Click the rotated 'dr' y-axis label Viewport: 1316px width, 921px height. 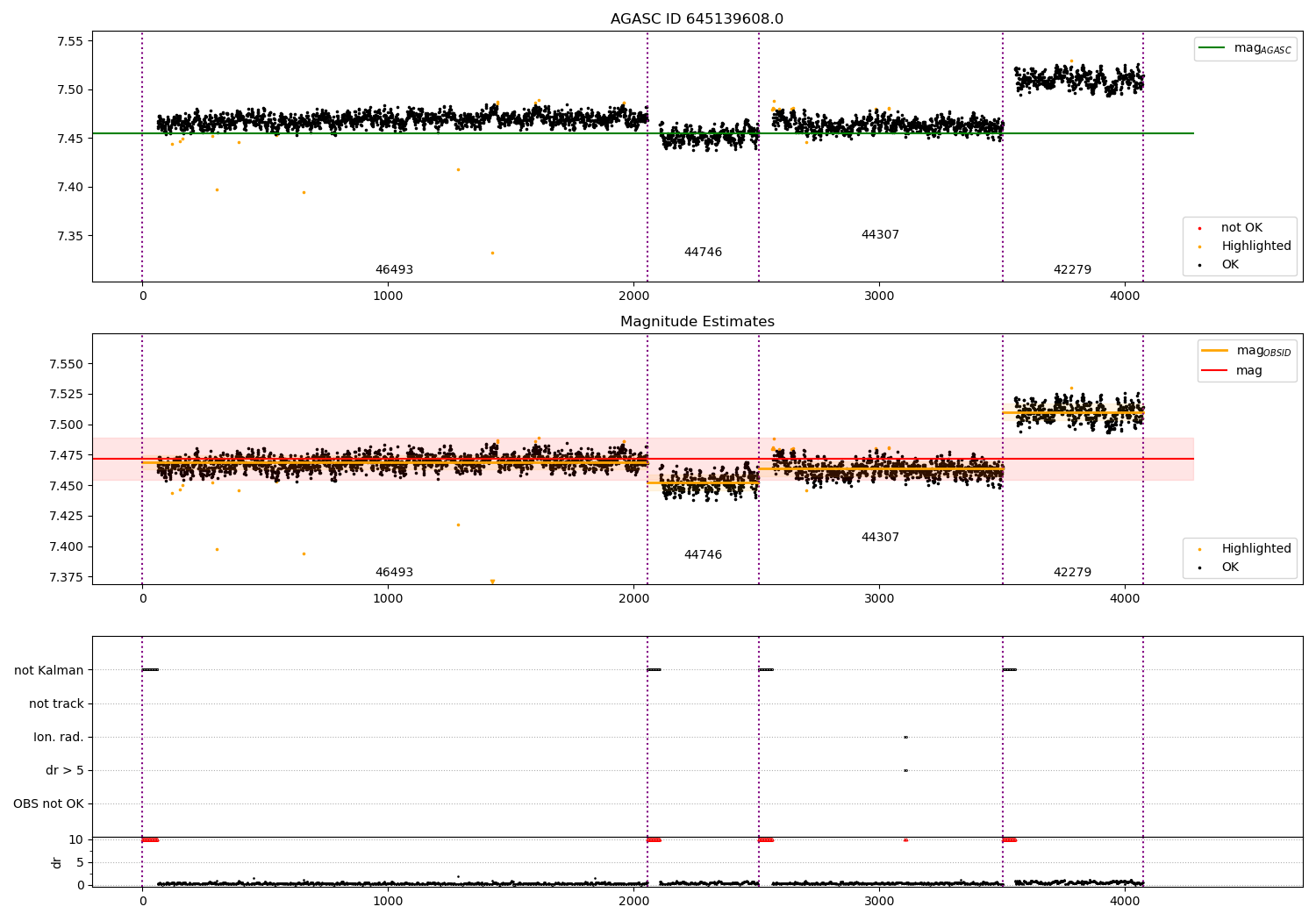57,862
